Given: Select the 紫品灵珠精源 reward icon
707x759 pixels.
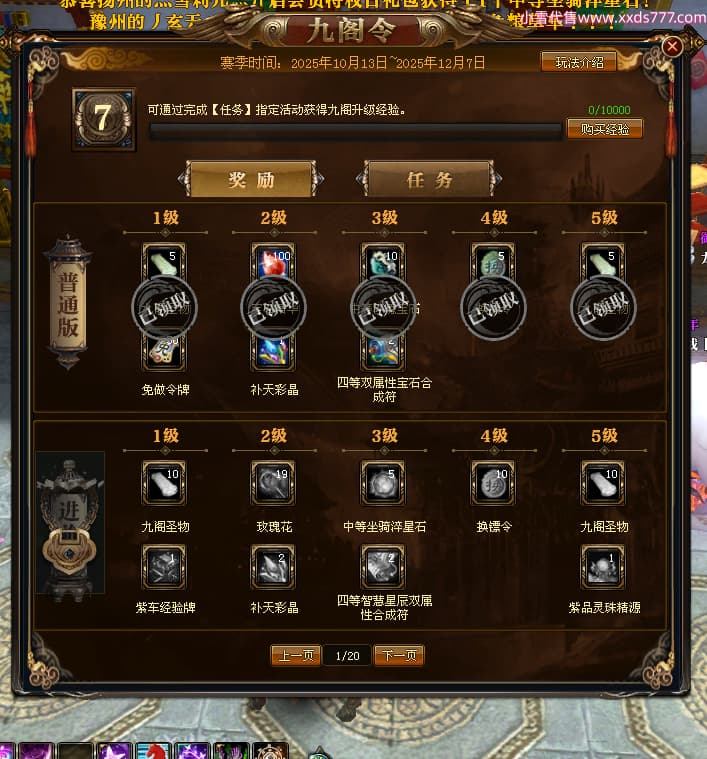Looking at the screenshot, I should pyautogui.click(x=603, y=566).
